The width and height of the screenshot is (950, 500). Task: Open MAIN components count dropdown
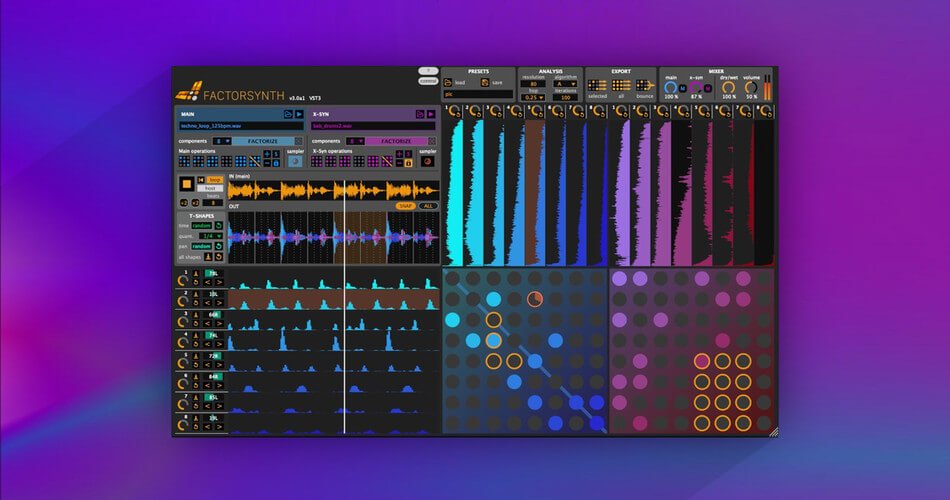(x=222, y=141)
